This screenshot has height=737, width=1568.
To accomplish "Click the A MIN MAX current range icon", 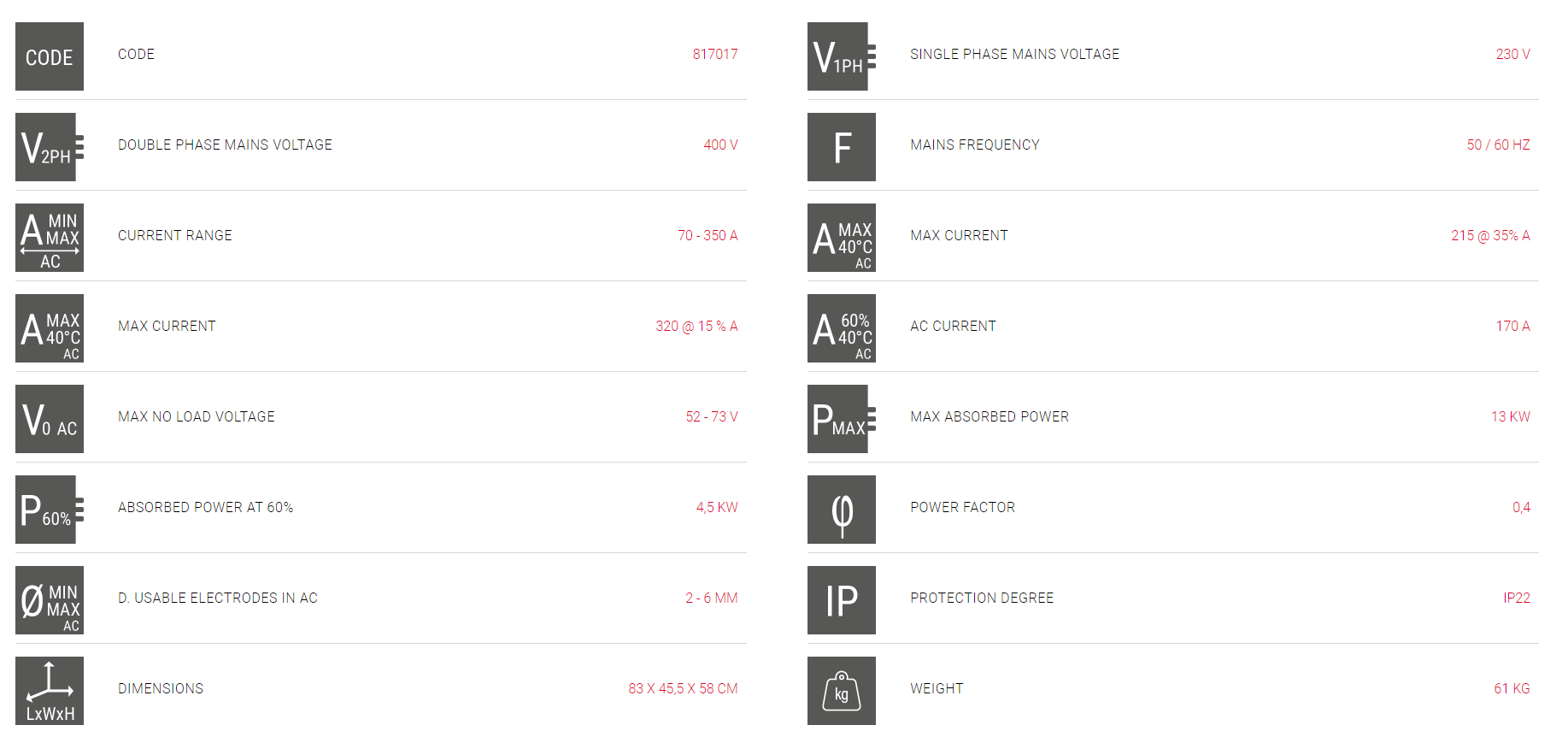I will click(x=50, y=238).
